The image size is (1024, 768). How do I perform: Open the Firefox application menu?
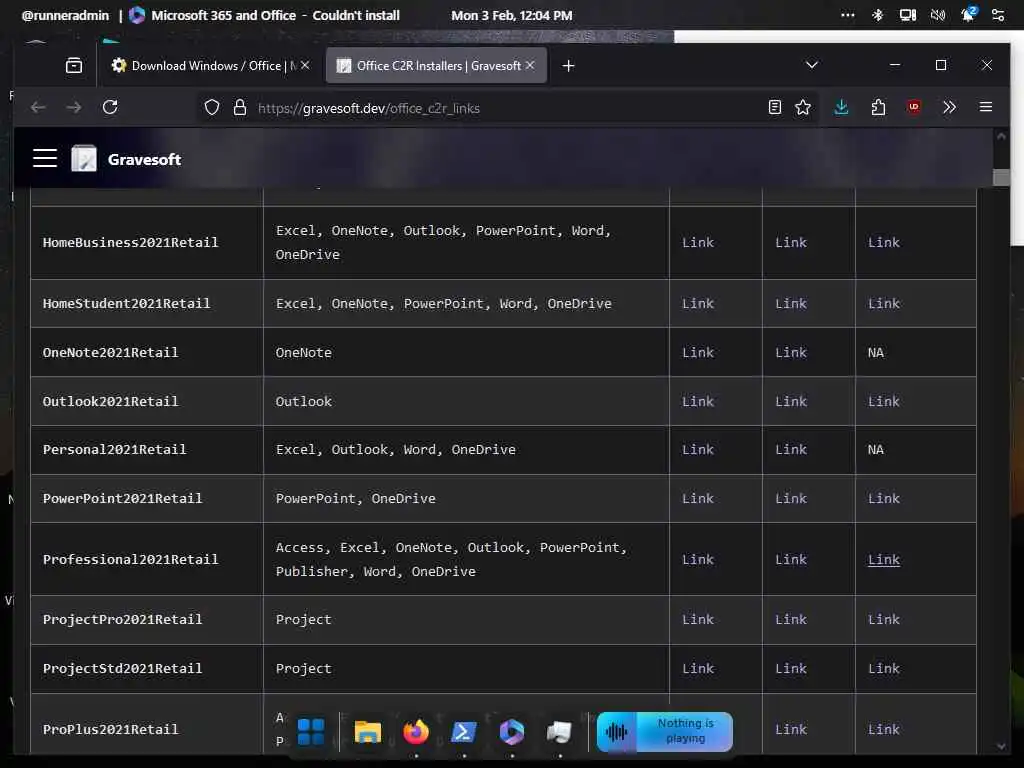[985, 107]
